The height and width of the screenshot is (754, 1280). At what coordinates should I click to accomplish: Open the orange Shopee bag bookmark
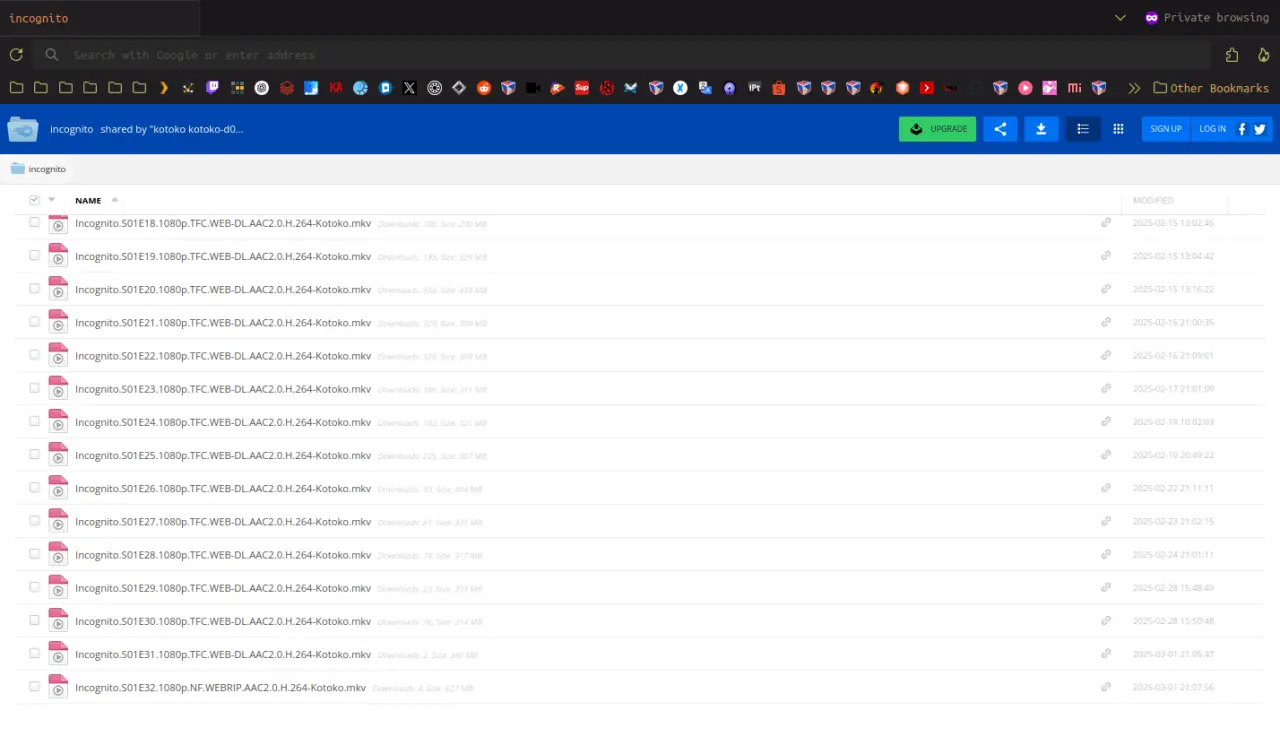point(779,88)
